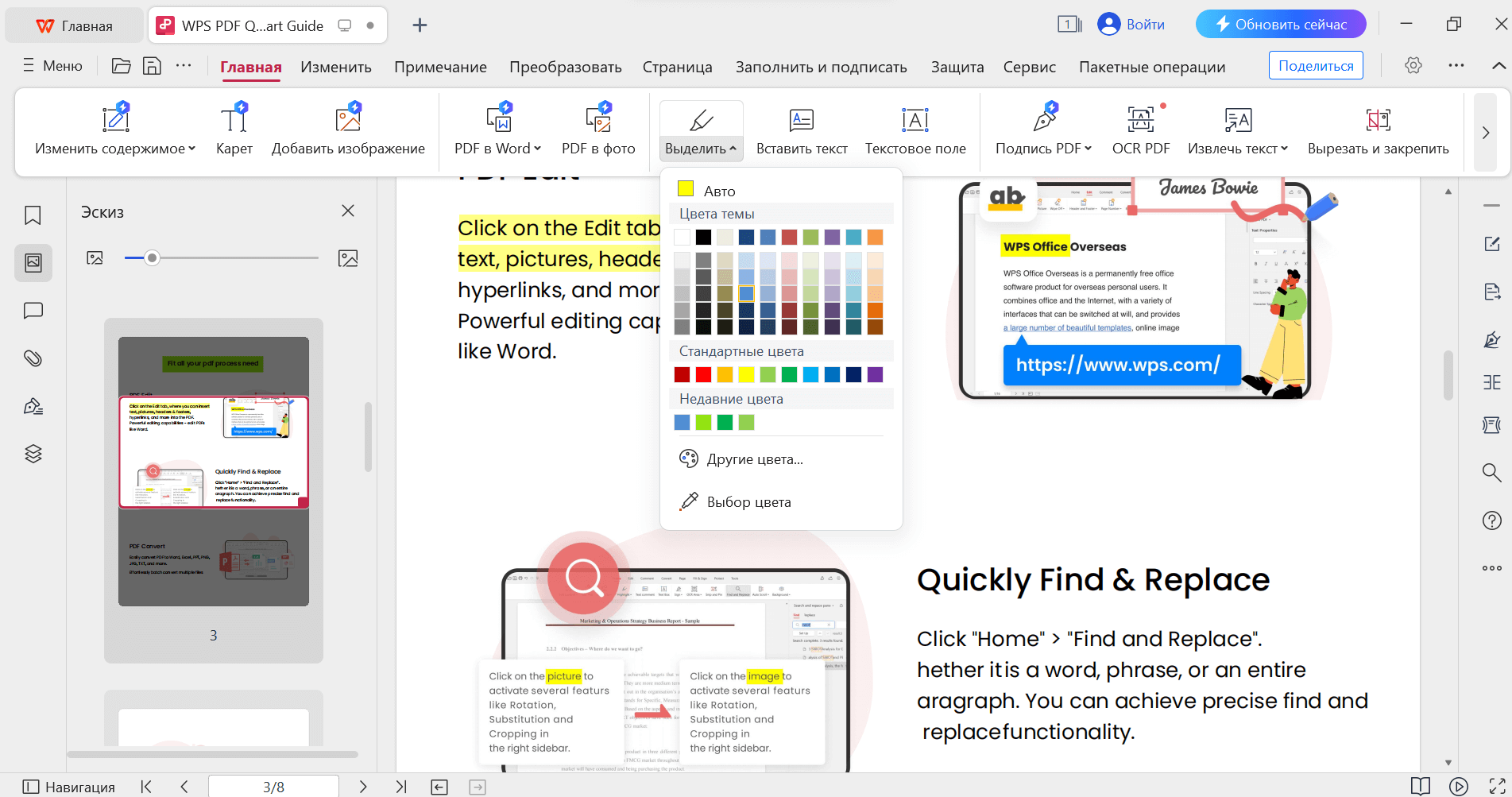Click the small thumbnail size icon

point(95,258)
